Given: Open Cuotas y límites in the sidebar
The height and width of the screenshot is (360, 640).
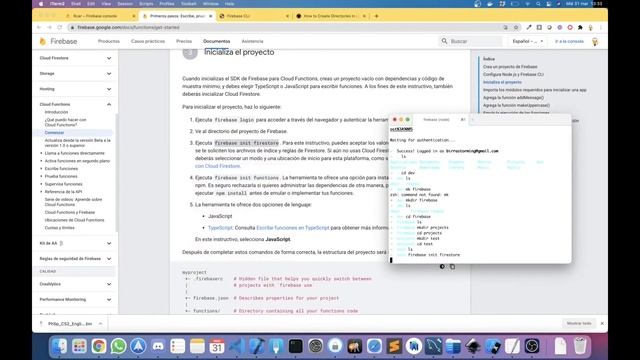Looking at the screenshot, I should pos(60,228).
